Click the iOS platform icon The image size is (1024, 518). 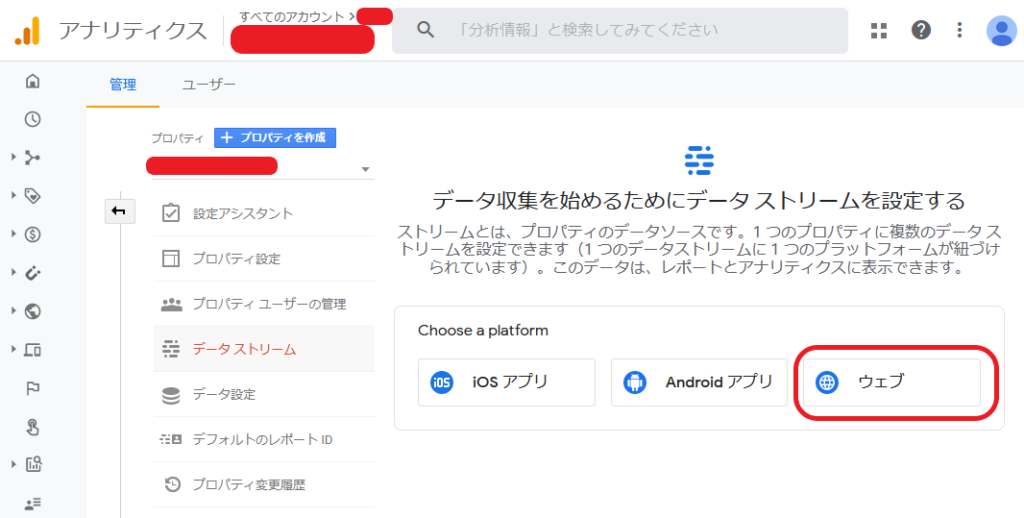click(441, 382)
